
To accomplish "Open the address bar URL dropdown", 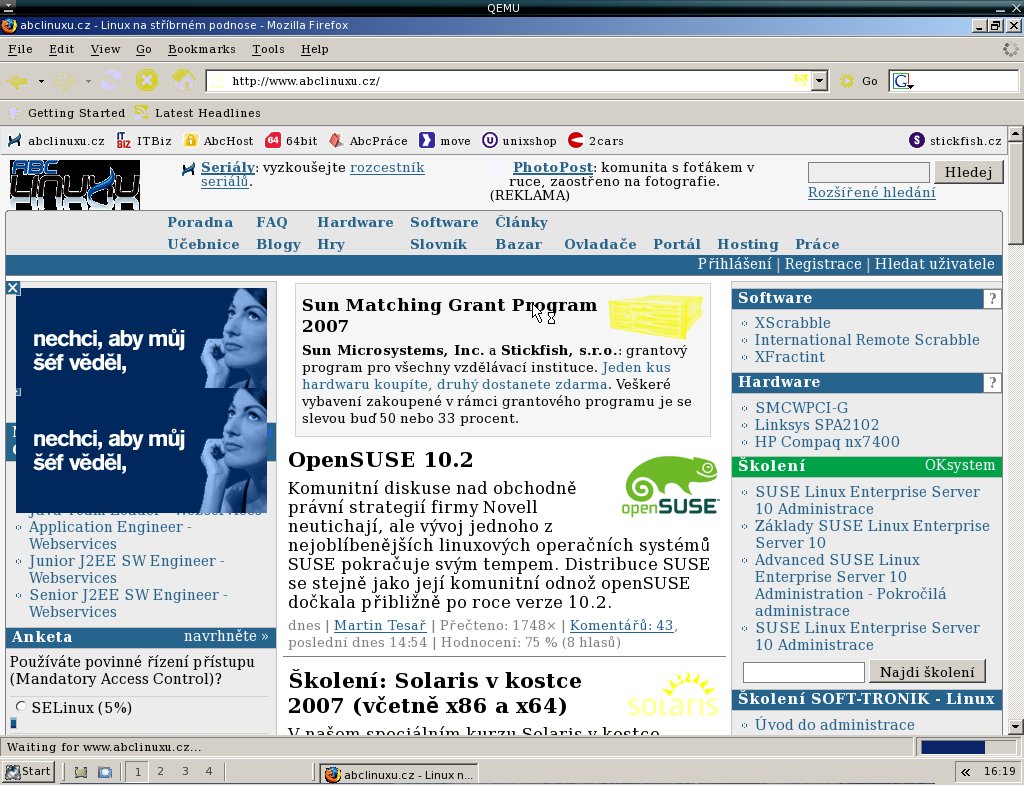I will tap(820, 81).
